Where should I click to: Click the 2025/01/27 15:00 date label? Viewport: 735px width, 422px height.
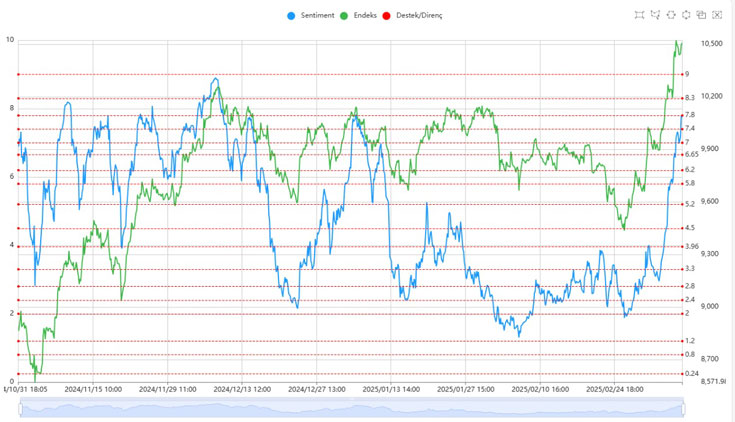465,389
